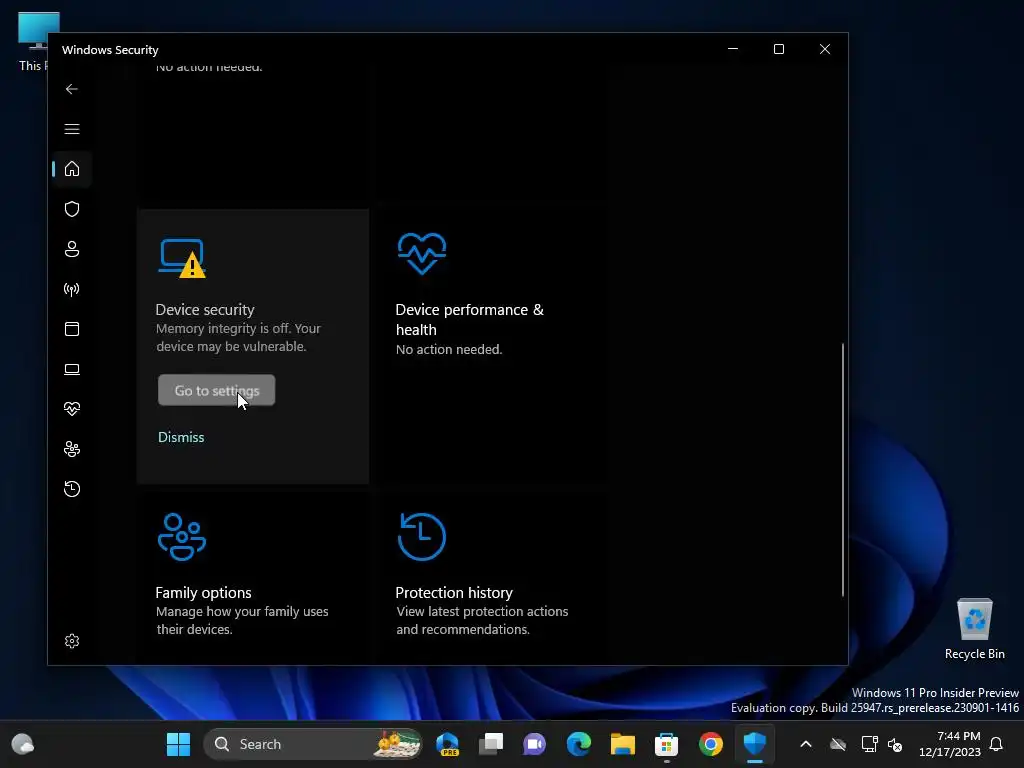Open the Windows Start menu
Viewport: 1024px width, 768px height.
178,744
